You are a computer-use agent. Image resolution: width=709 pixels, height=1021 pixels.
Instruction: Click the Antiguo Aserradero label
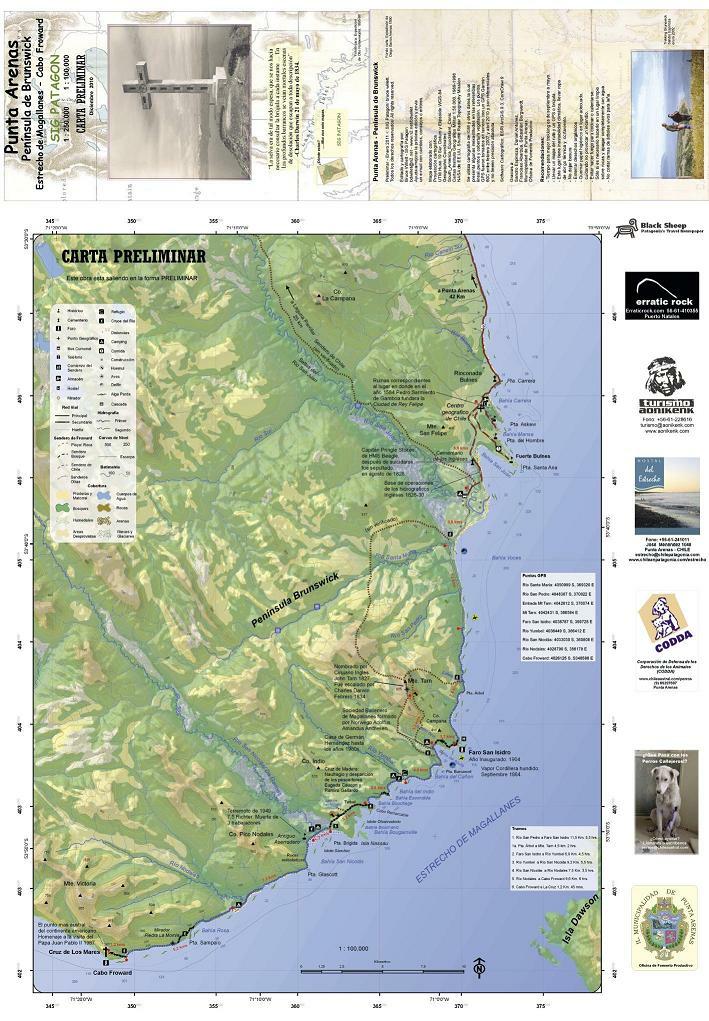point(286,839)
